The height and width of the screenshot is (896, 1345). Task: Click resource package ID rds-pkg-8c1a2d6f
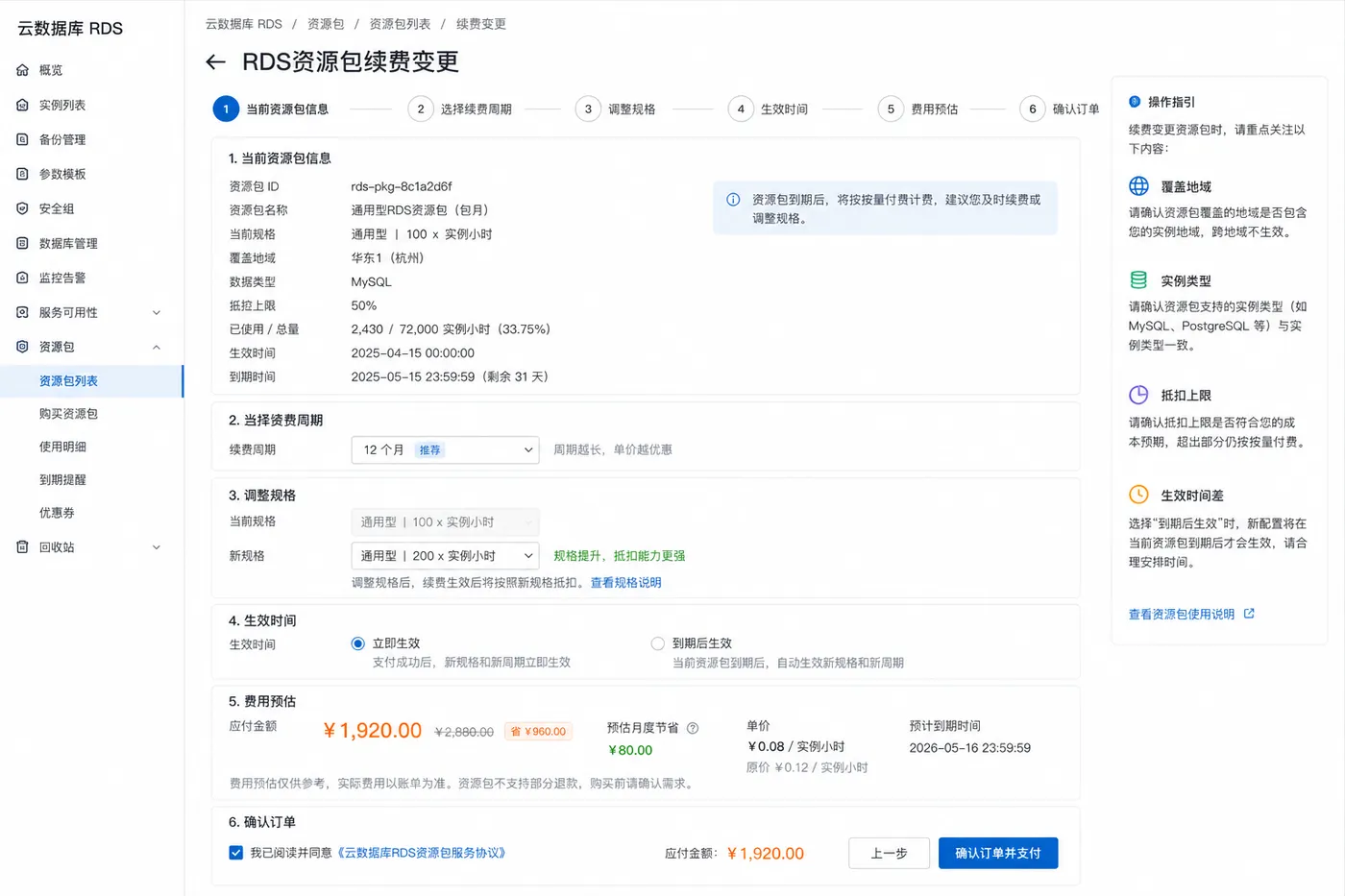pos(402,186)
